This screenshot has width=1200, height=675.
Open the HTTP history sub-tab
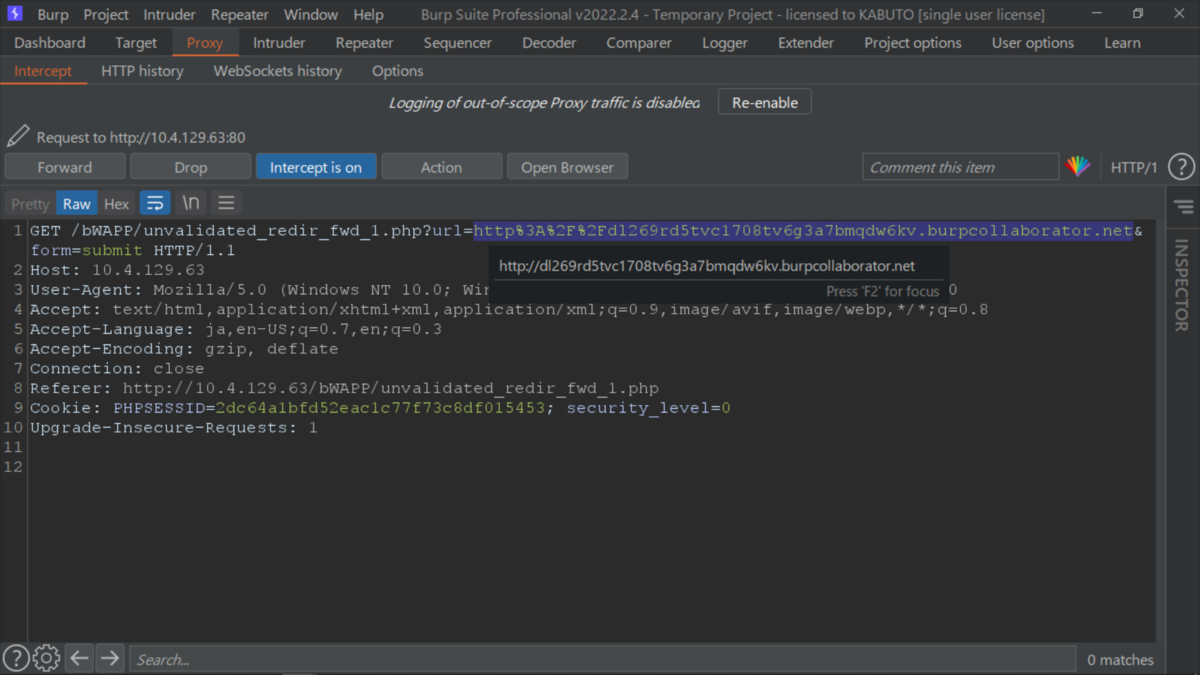tap(142, 71)
